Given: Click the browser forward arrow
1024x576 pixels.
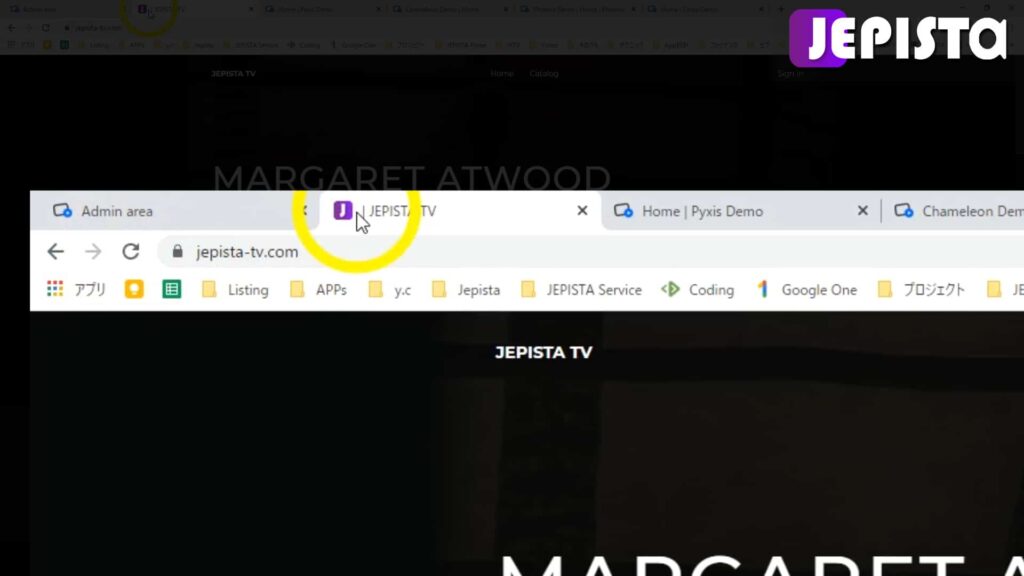Looking at the screenshot, I should click(93, 251).
